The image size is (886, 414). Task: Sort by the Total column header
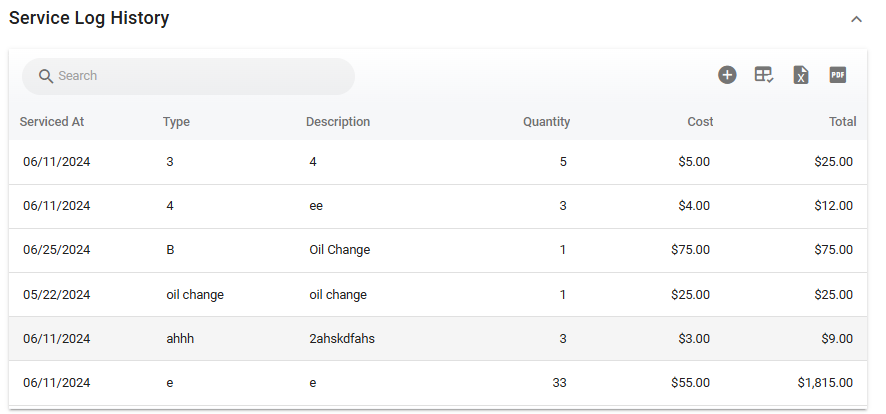(x=842, y=122)
